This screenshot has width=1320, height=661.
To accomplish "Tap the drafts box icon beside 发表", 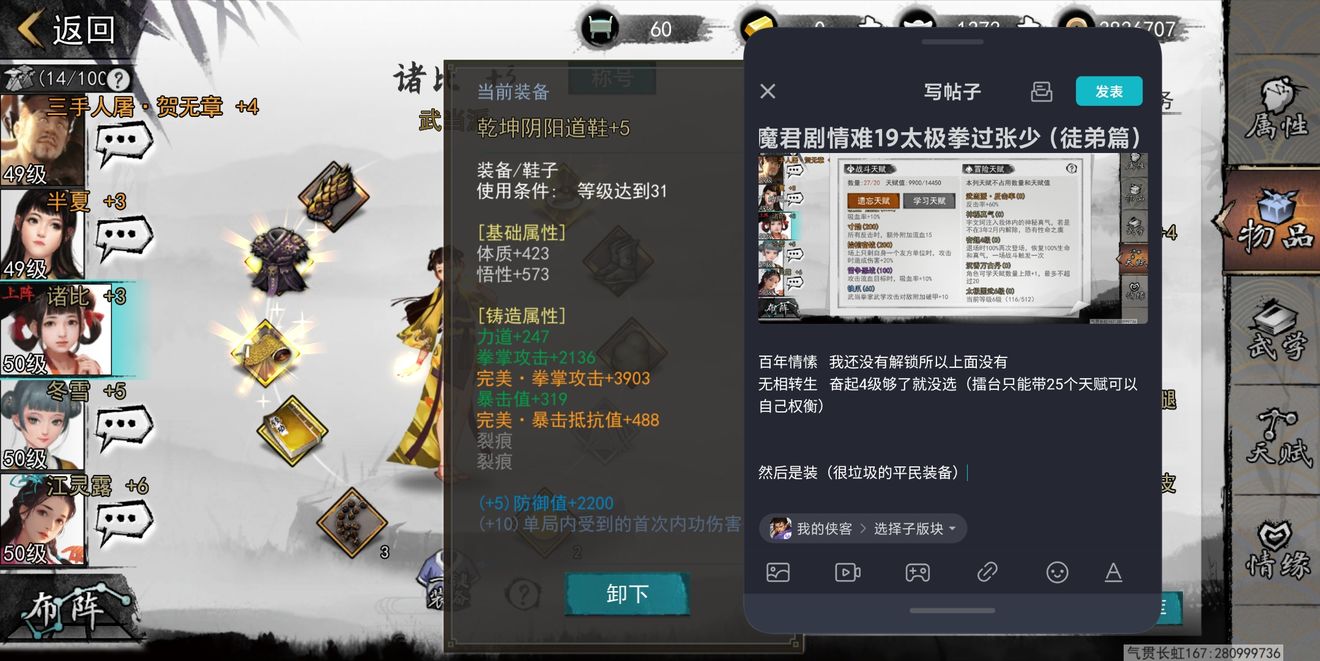I will (1041, 92).
